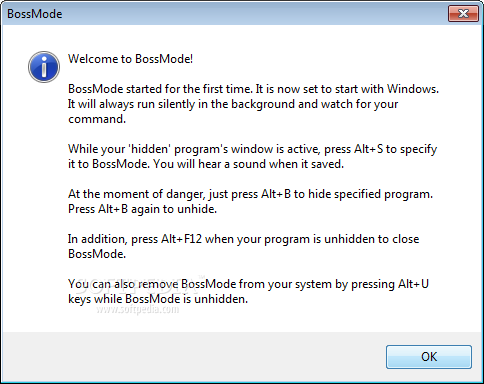Click the BossMode title bar text
The image size is (484, 384).
(x=35, y=14)
